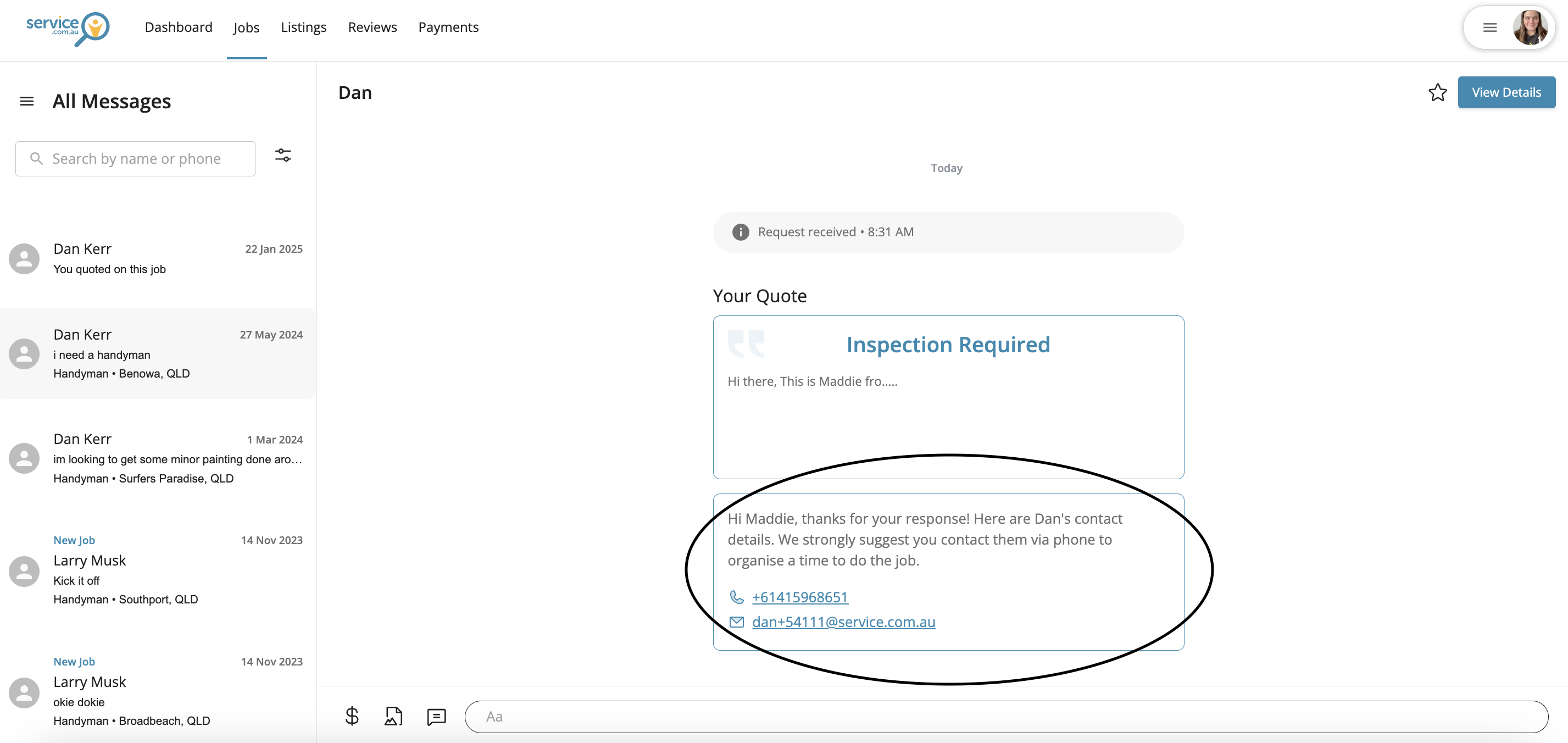This screenshot has height=743, width=1568.
Task: Open the message filter options icon
Action: (283, 156)
